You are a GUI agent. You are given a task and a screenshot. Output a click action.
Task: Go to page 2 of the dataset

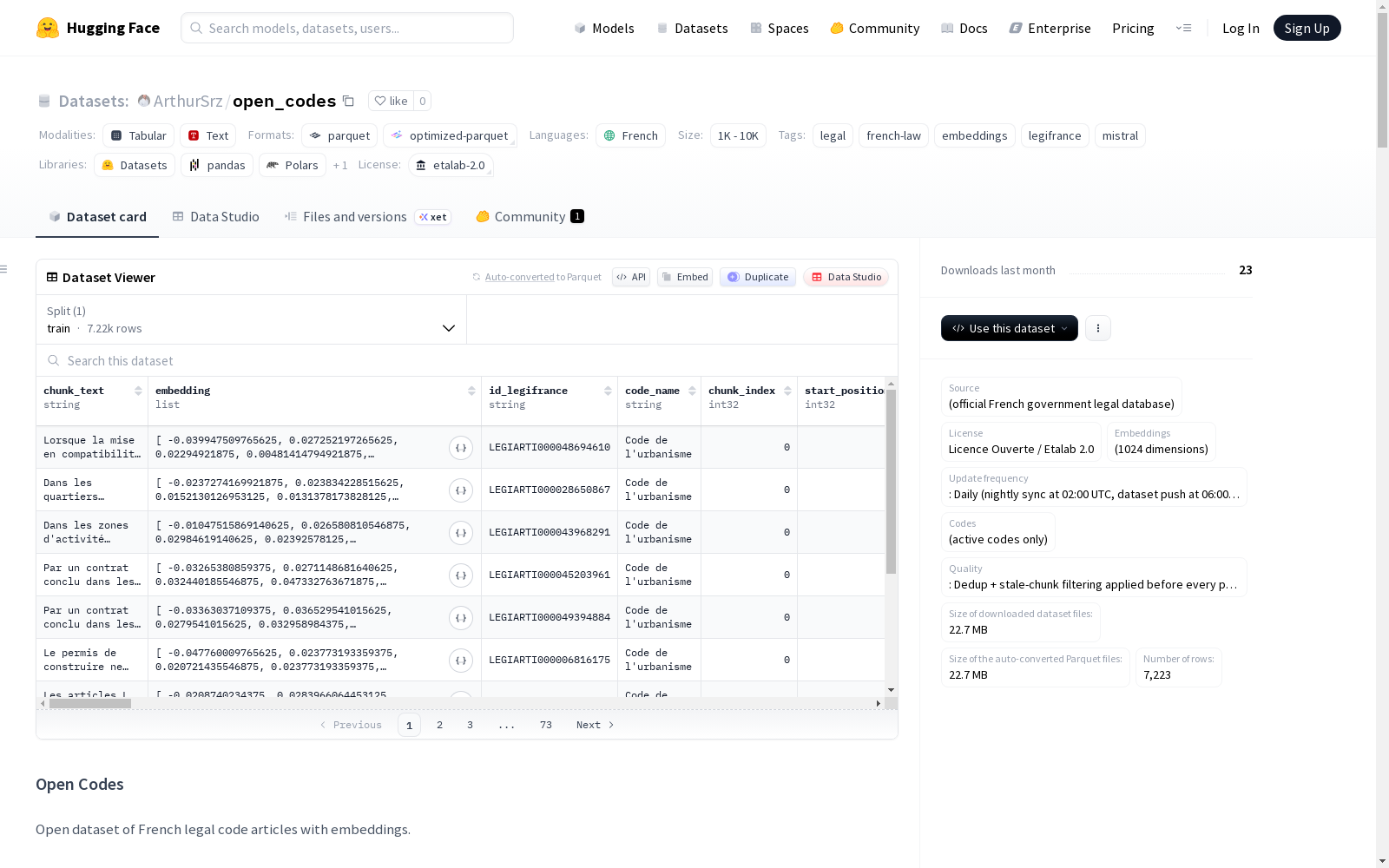pyautogui.click(x=440, y=725)
